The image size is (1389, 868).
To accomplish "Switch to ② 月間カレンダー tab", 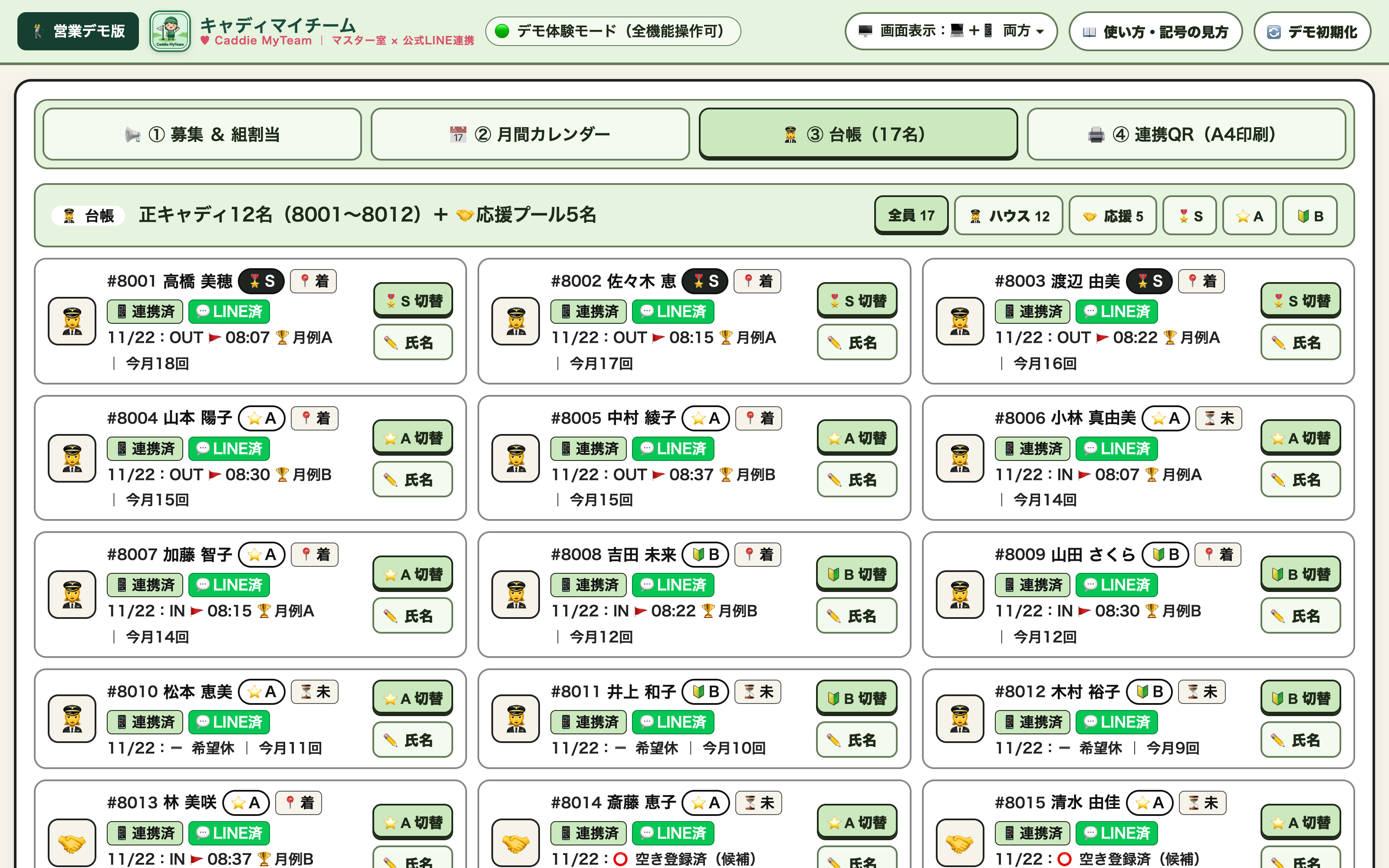I will (530, 135).
